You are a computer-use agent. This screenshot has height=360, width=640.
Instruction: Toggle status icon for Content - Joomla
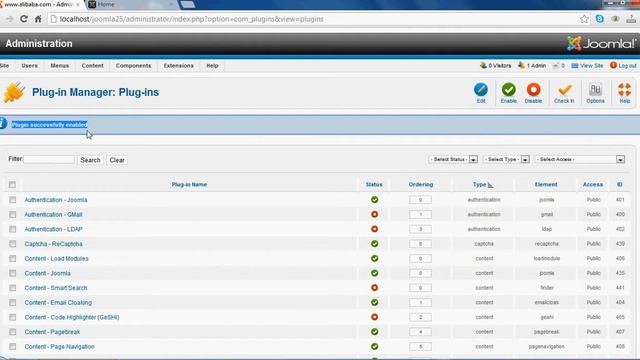(374, 273)
